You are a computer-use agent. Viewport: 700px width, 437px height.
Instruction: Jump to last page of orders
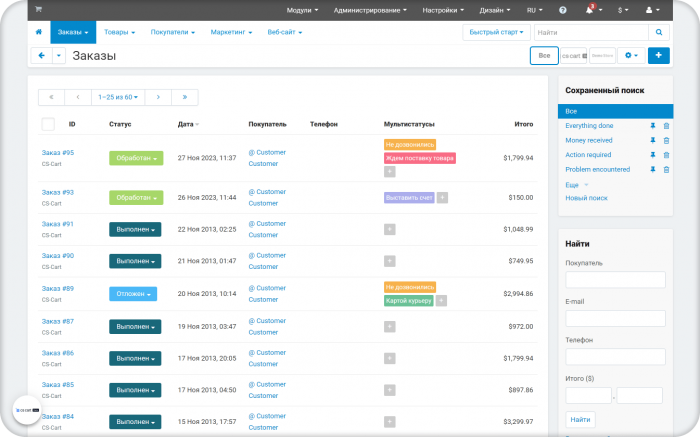[185, 97]
